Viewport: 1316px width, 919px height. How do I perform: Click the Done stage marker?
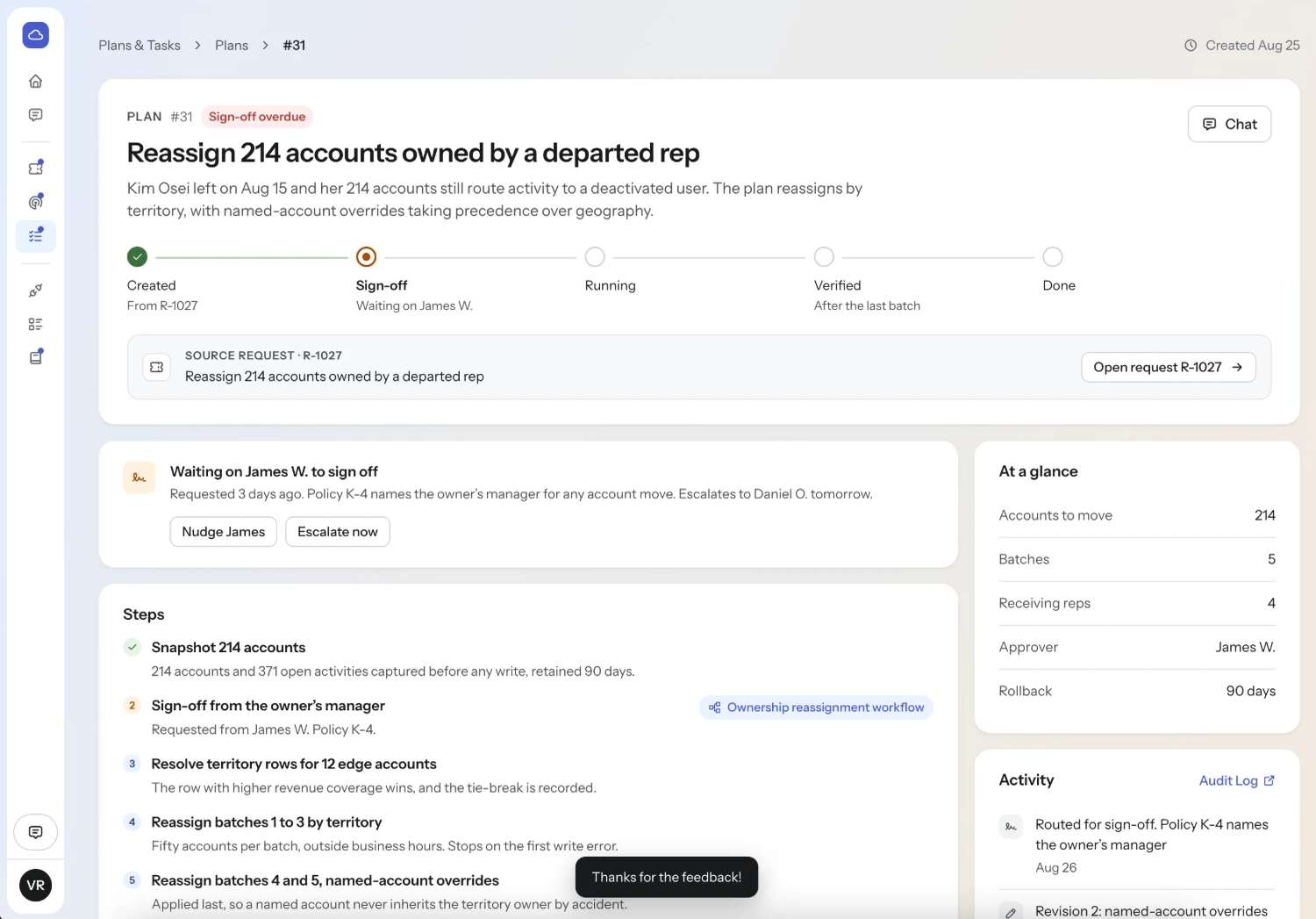click(1053, 256)
